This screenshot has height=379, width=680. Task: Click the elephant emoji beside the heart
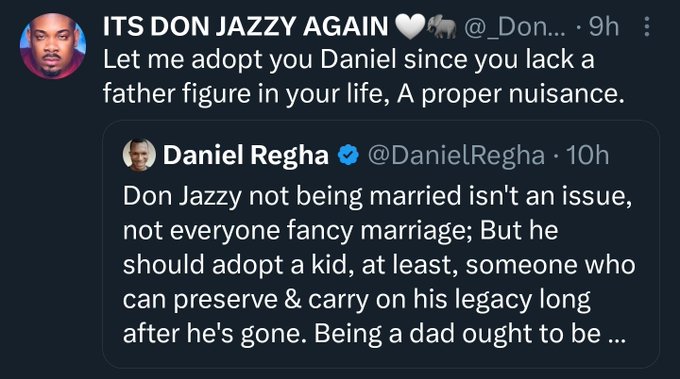point(441,27)
